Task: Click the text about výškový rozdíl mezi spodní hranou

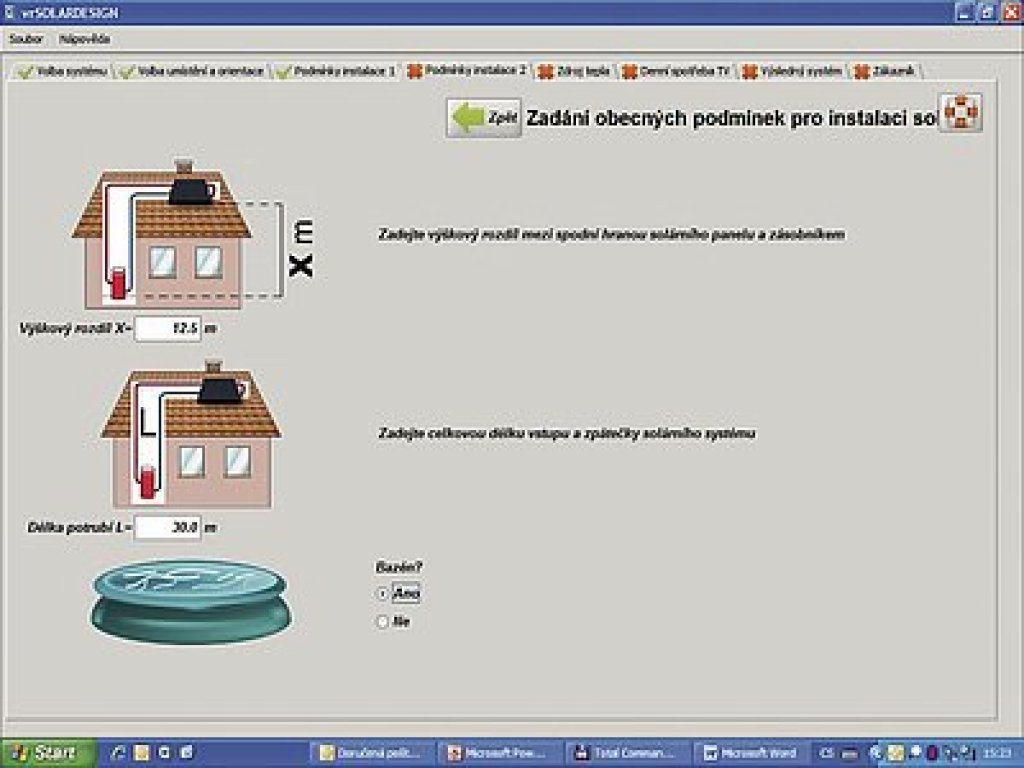Action: click(x=611, y=234)
